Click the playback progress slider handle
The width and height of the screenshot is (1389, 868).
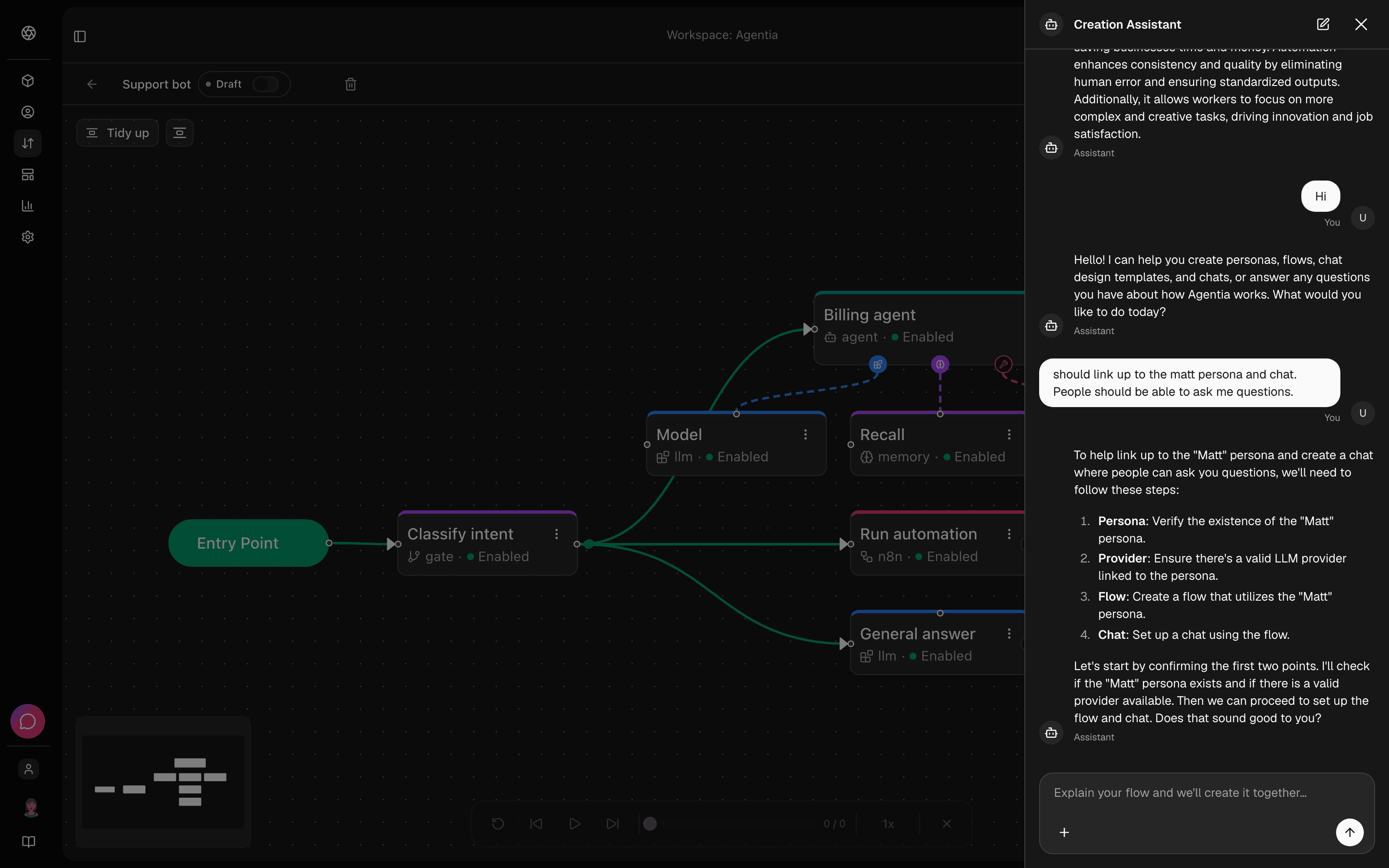650,824
